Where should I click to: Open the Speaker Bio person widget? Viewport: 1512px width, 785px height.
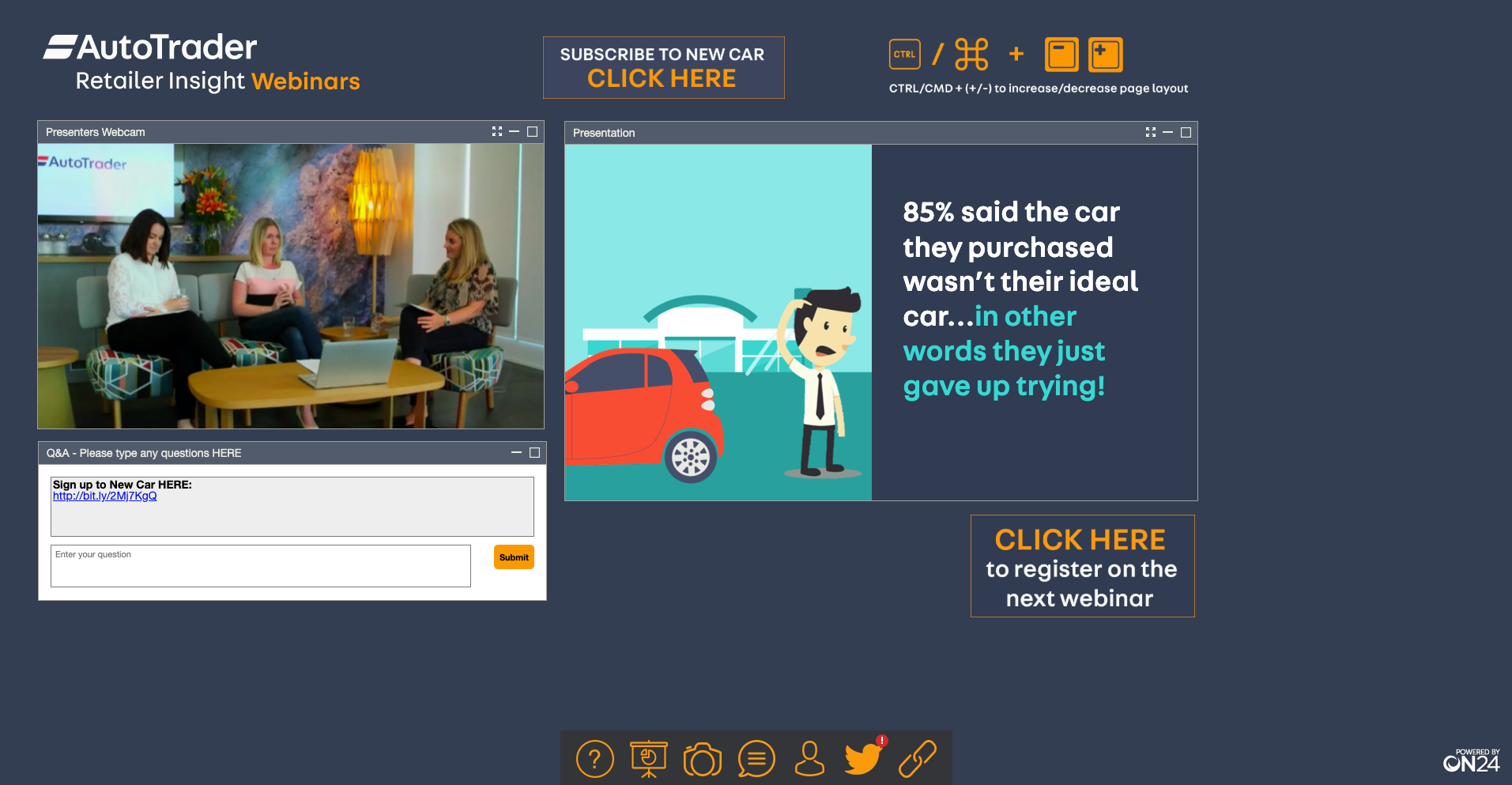point(809,759)
